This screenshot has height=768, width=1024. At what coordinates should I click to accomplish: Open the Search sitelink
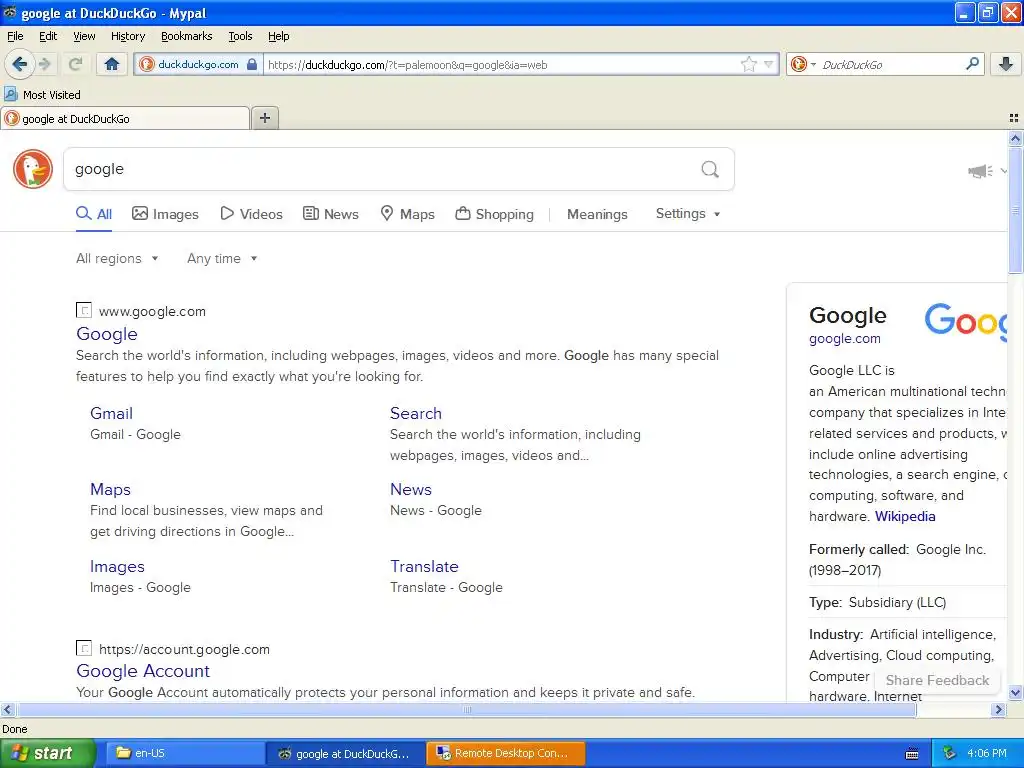click(x=416, y=413)
